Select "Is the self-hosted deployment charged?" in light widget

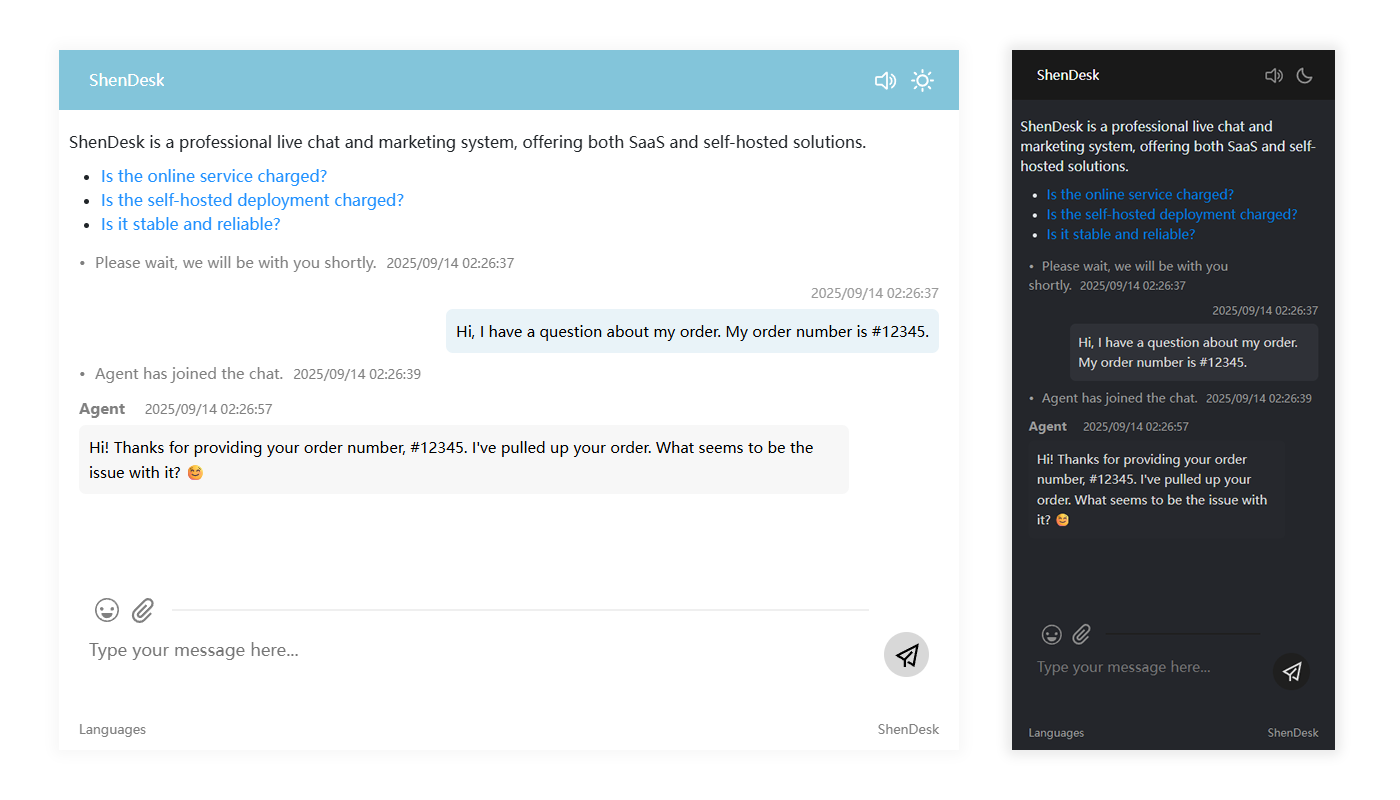point(252,200)
